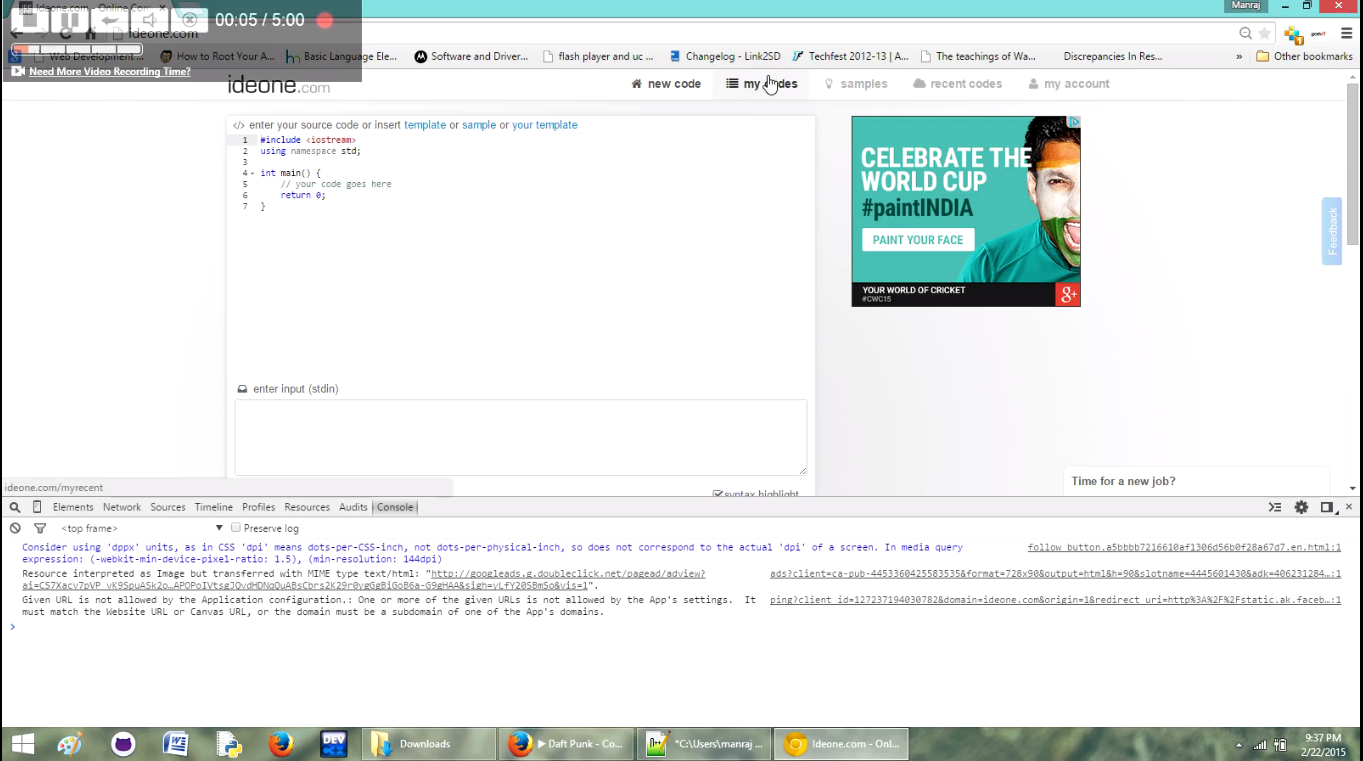This screenshot has height=761, width=1363.
Task: Open the follow_button source link
Action: coord(1184,548)
